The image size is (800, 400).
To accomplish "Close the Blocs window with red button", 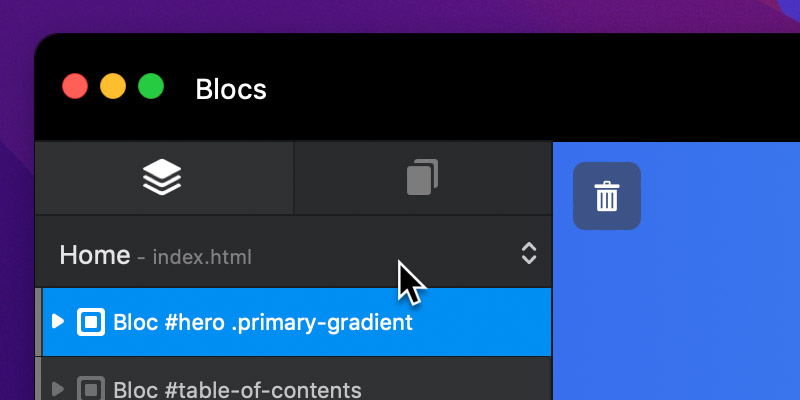I will click(x=75, y=86).
